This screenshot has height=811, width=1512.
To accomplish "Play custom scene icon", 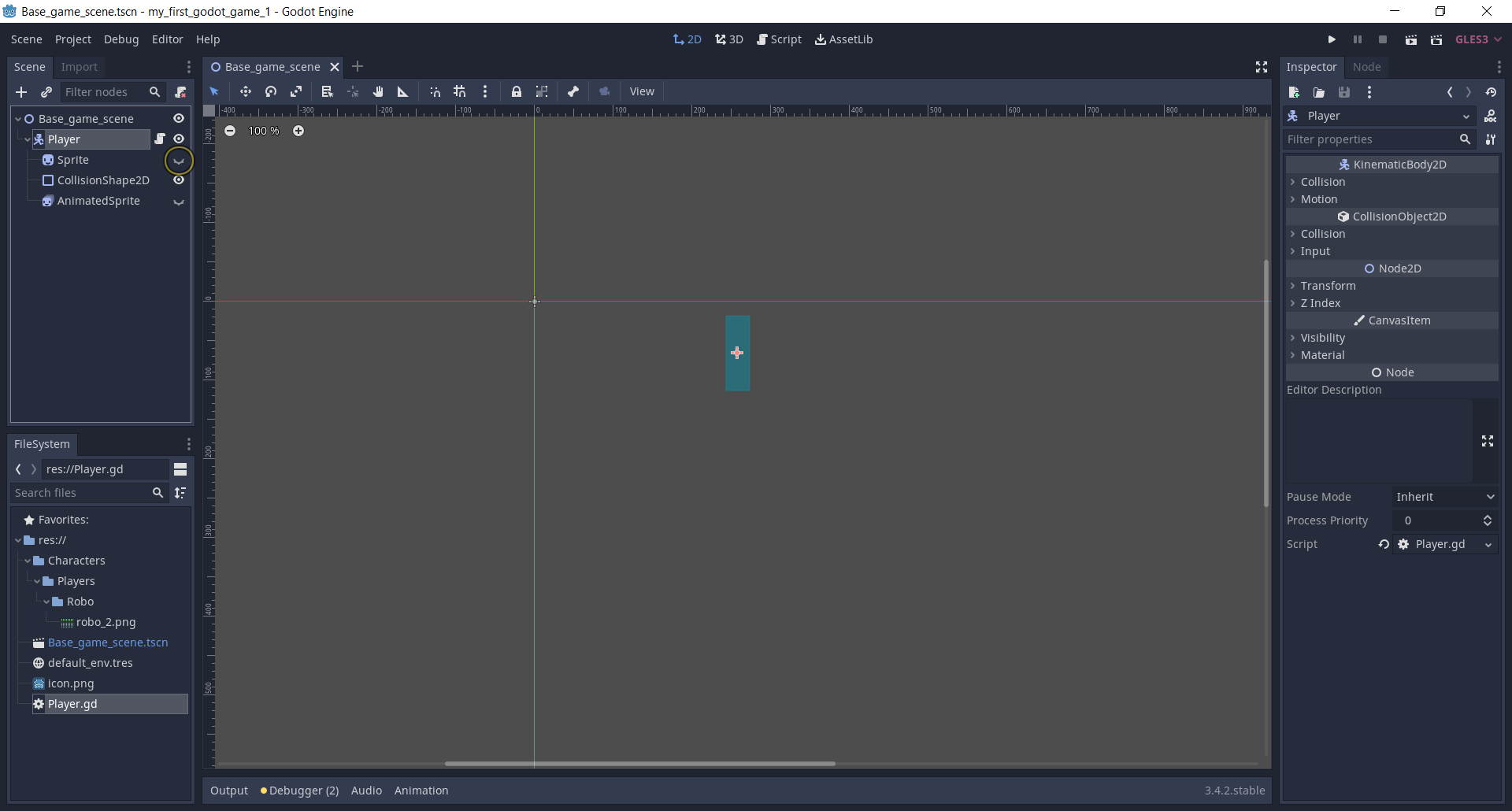I will click(x=1436, y=39).
